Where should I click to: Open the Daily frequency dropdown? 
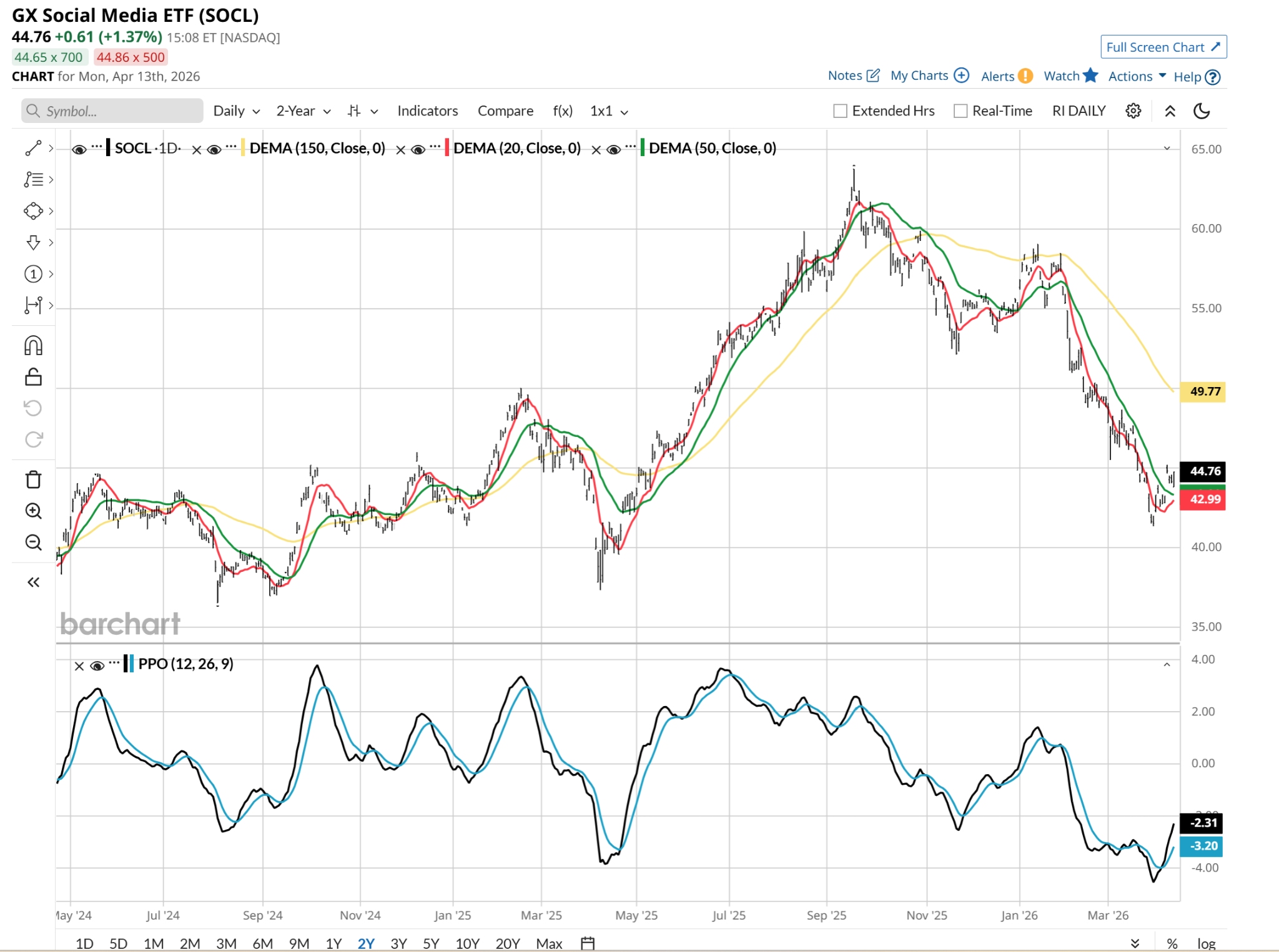click(x=236, y=111)
